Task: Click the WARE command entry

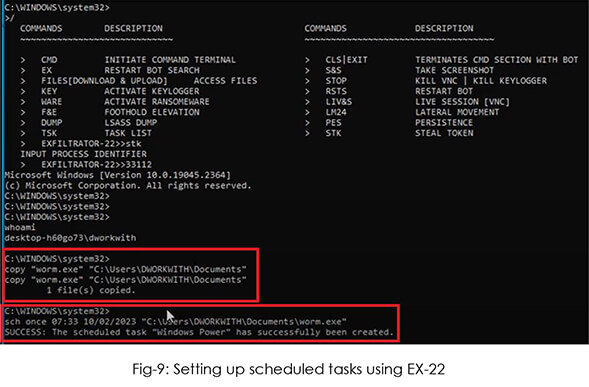Action: [x=51, y=102]
